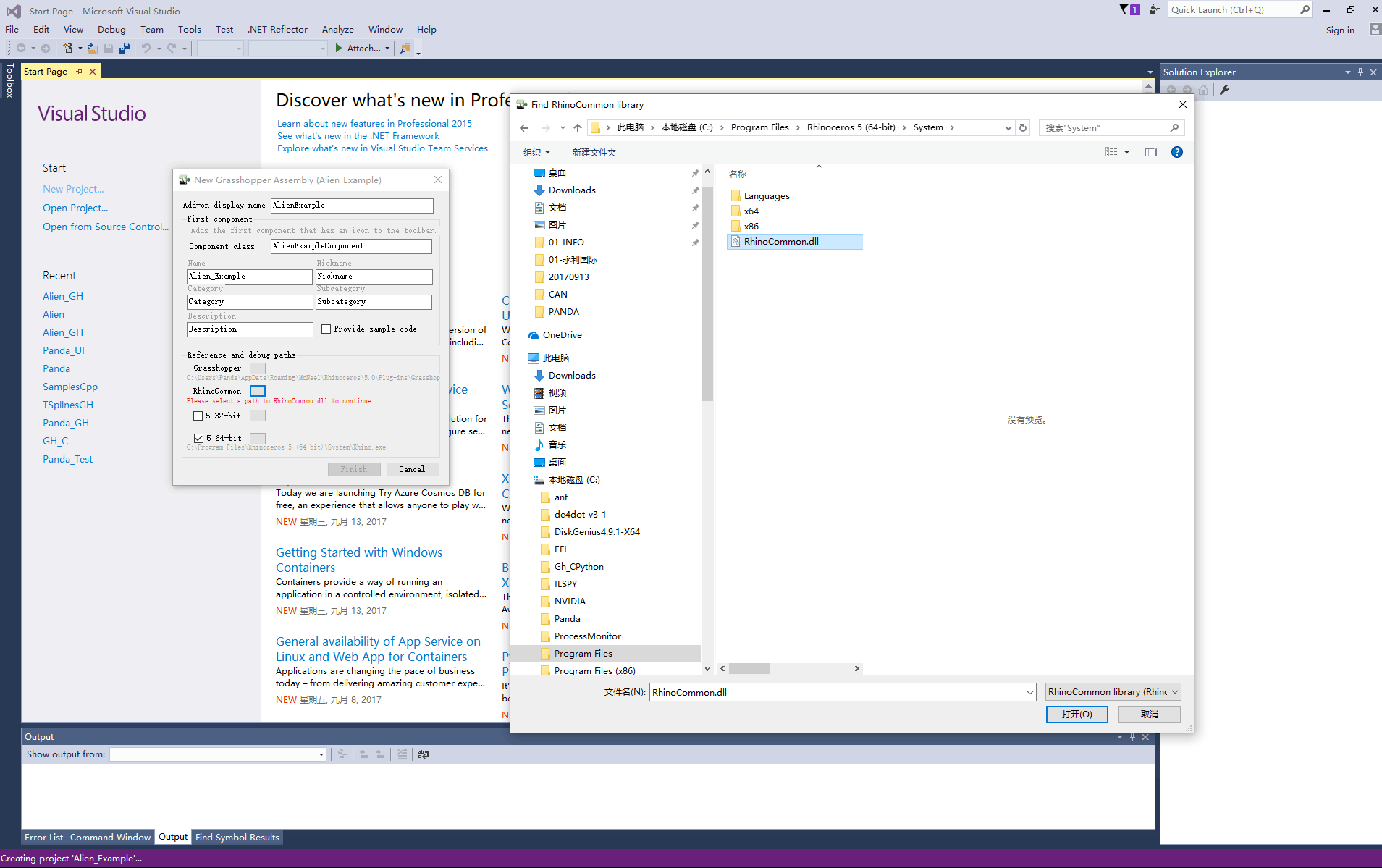Toggle the preview pane icon
Viewport: 1382px width, 868px height.
click(x=1150, y=152)
